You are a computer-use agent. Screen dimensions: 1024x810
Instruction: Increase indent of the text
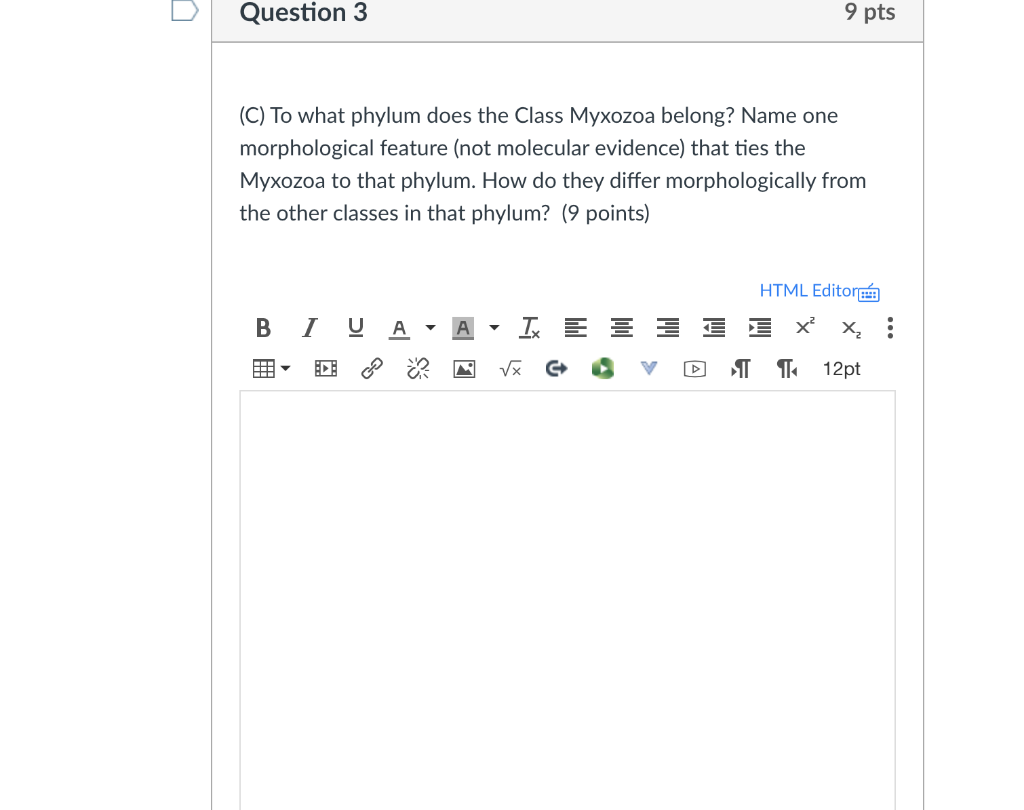tap(759, 328)
